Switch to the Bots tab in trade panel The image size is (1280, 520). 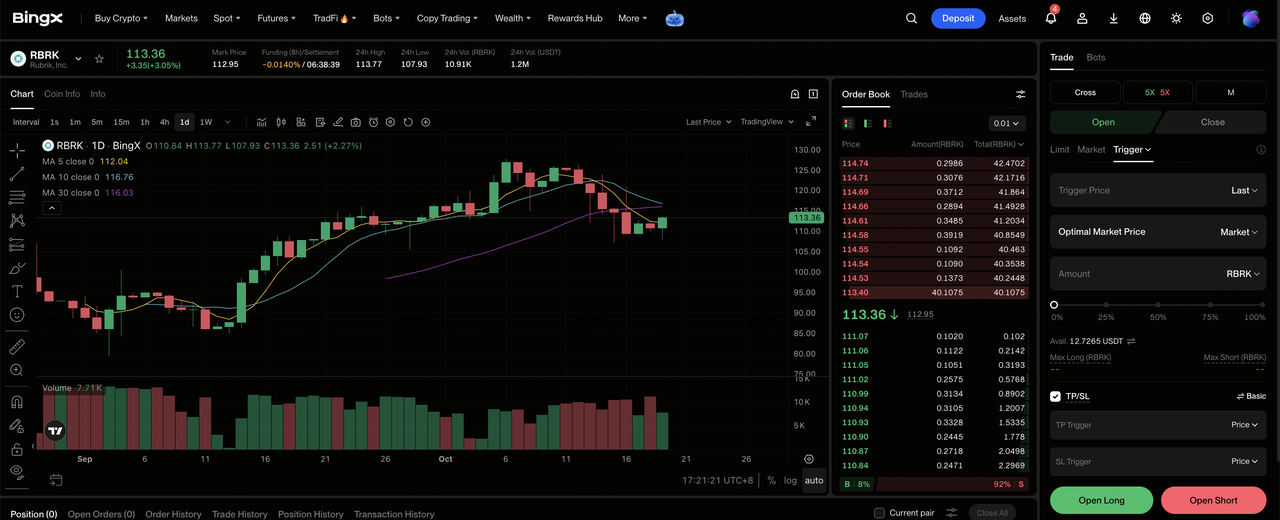(x=1096, y=57)
